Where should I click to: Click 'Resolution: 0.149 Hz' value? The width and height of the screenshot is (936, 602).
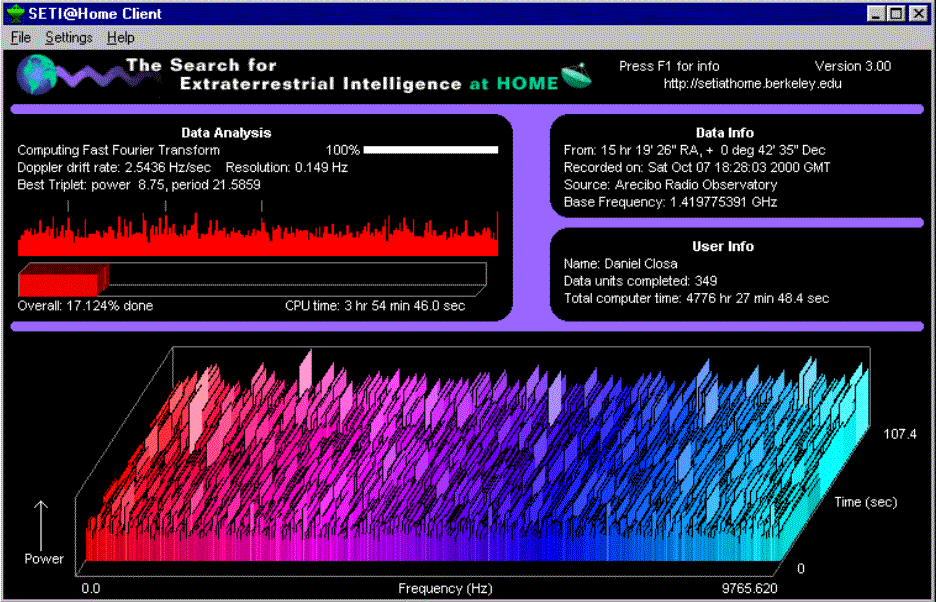pos(287,168)
